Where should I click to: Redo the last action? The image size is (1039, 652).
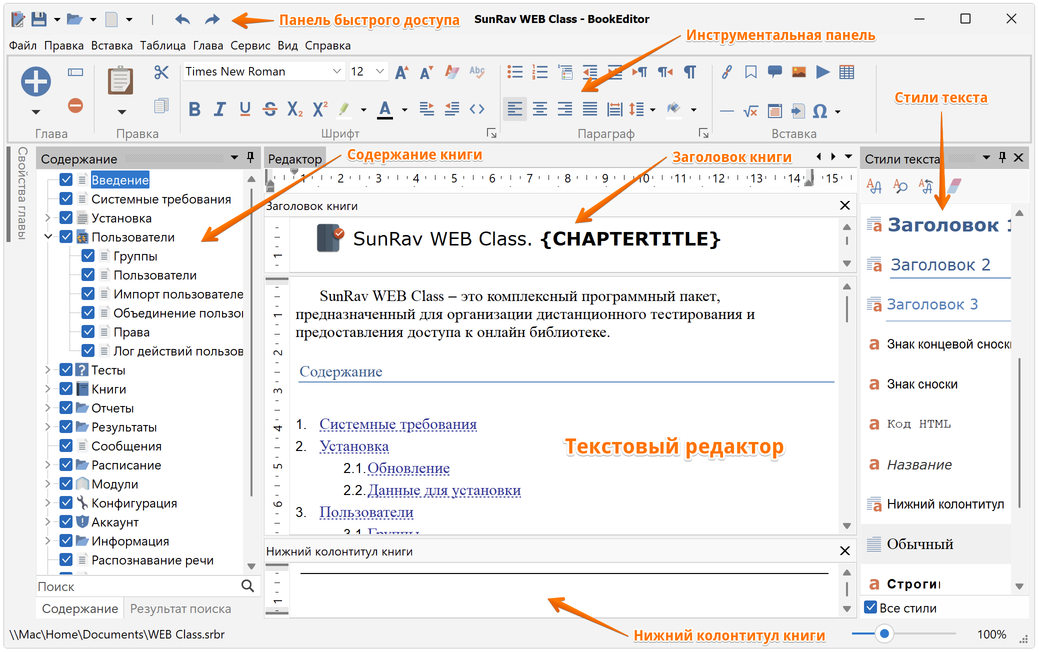pyautogui.click(x=212, y=19)
